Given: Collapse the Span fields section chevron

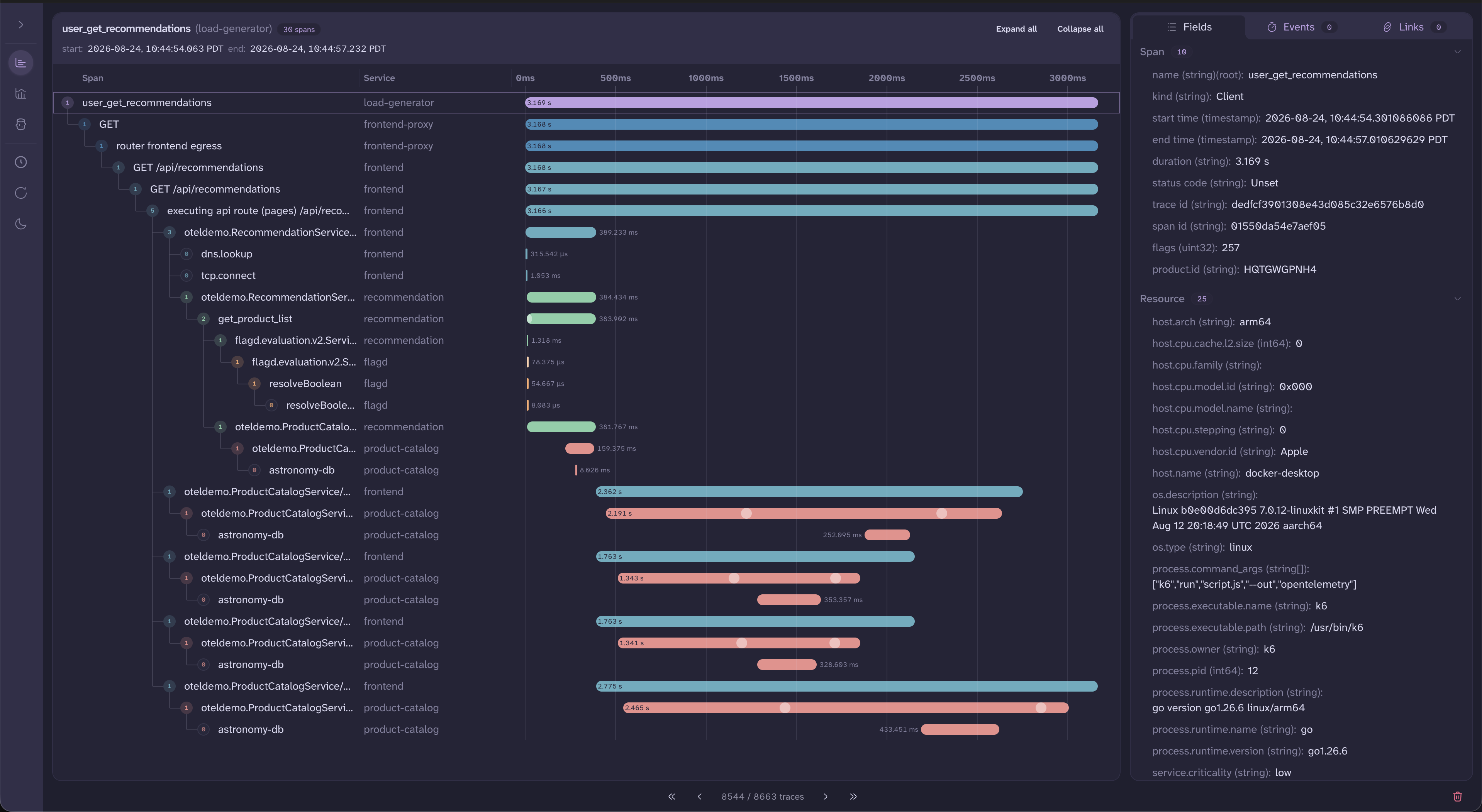Looking at the screenshot, I should 1457,52.
